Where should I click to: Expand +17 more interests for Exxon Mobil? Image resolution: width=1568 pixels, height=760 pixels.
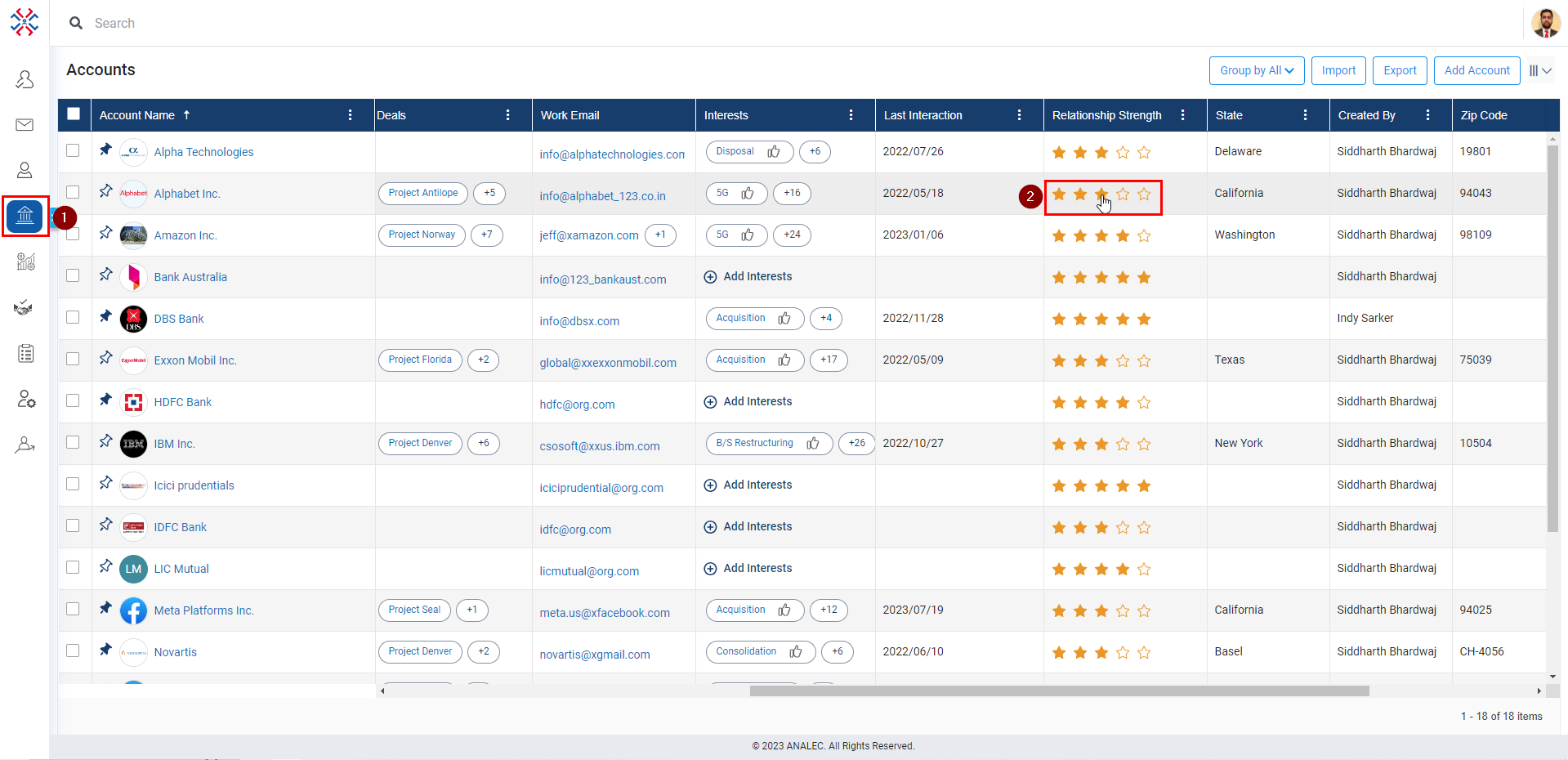[829, 360]
